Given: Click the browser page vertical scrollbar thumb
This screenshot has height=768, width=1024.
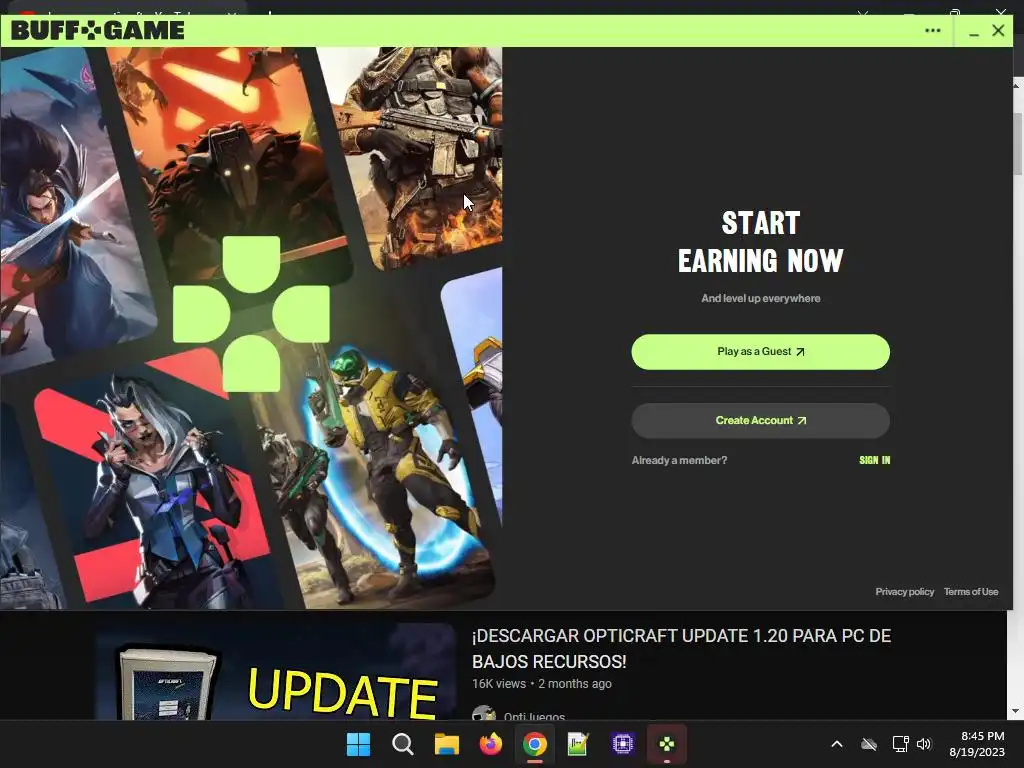Looking at the screenshot, I should 1017,144.
